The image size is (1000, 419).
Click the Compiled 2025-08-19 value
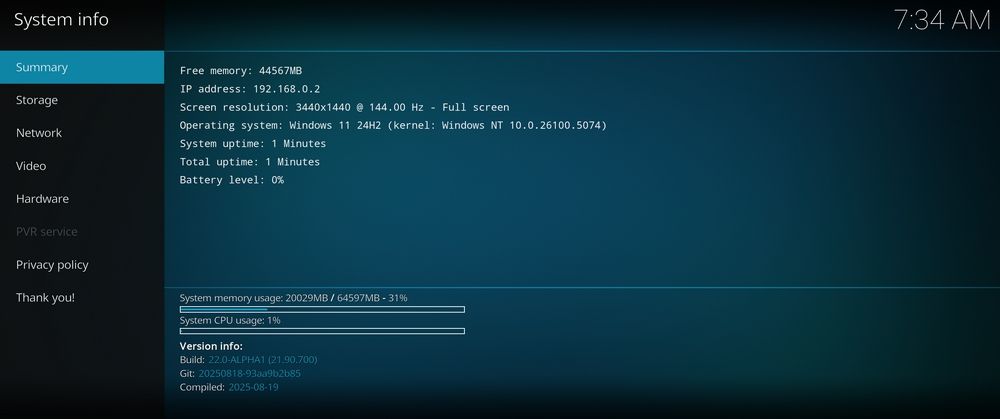click(x=253, y=387)
